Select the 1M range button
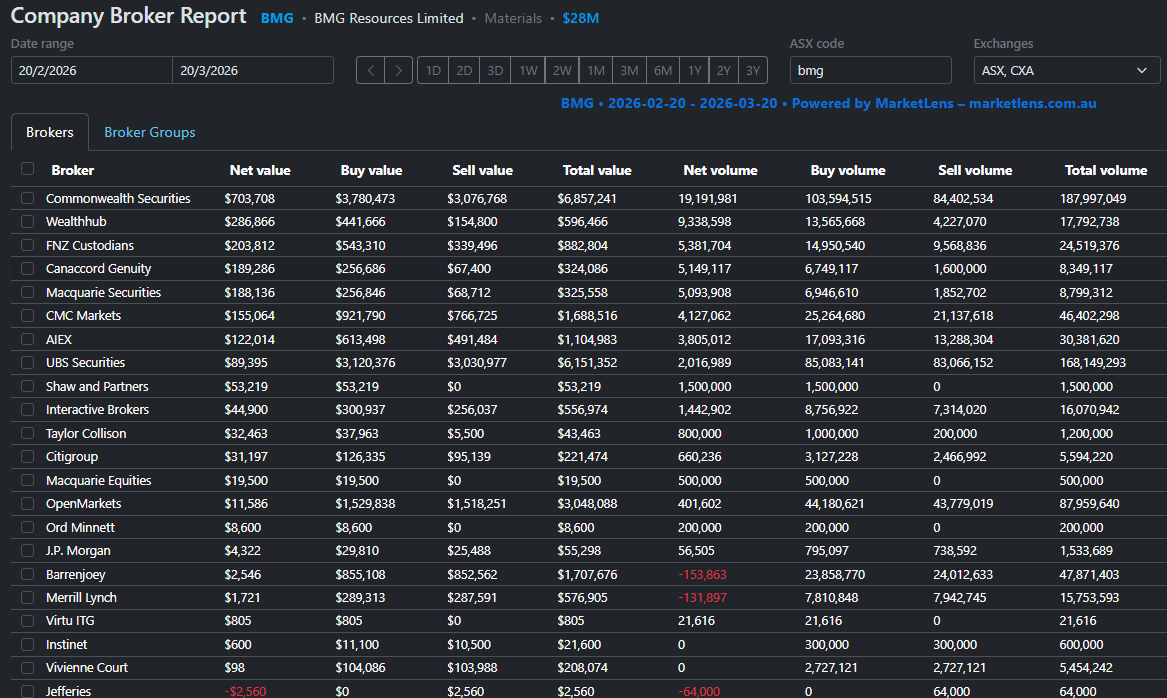 (595, 71)
